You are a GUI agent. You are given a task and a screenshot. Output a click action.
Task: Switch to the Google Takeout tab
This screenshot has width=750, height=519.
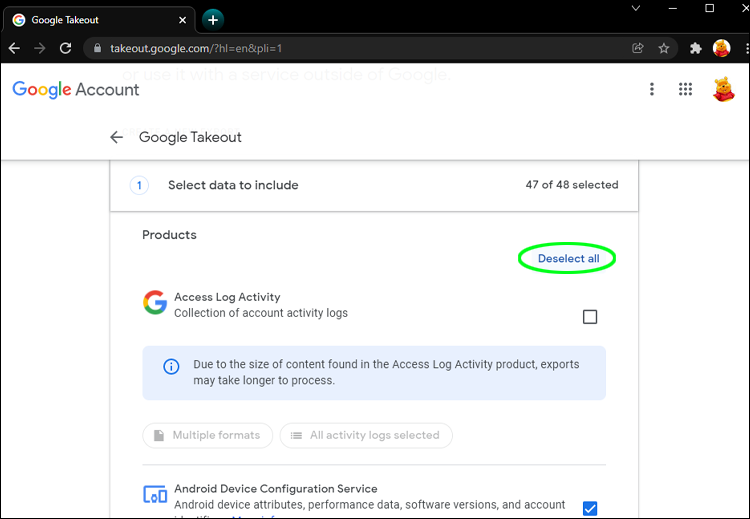coord(90,20)
